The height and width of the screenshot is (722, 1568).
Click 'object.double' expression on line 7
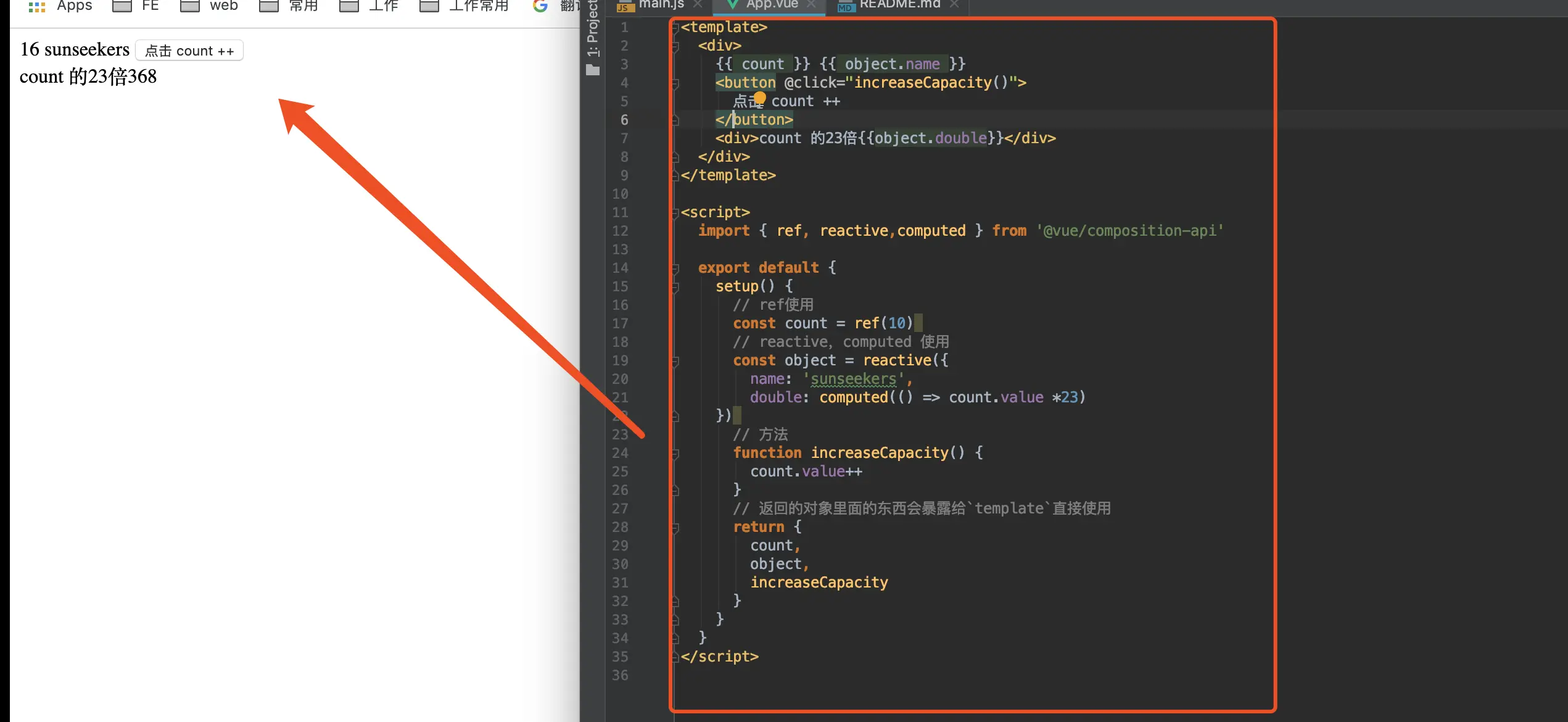click(x=931, y=138)
